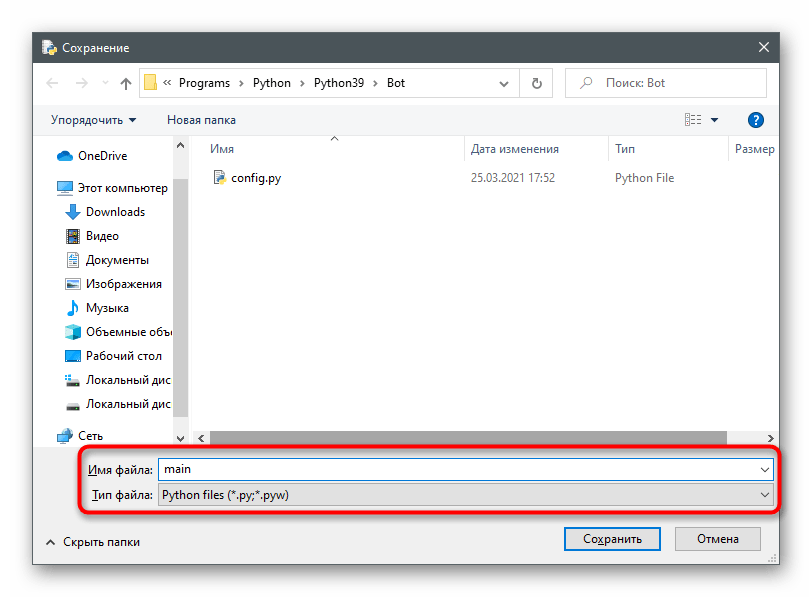The width and height of the screenshot is (812, 597).
Task: Click the change view layout icon
Action: pos(693,120)
